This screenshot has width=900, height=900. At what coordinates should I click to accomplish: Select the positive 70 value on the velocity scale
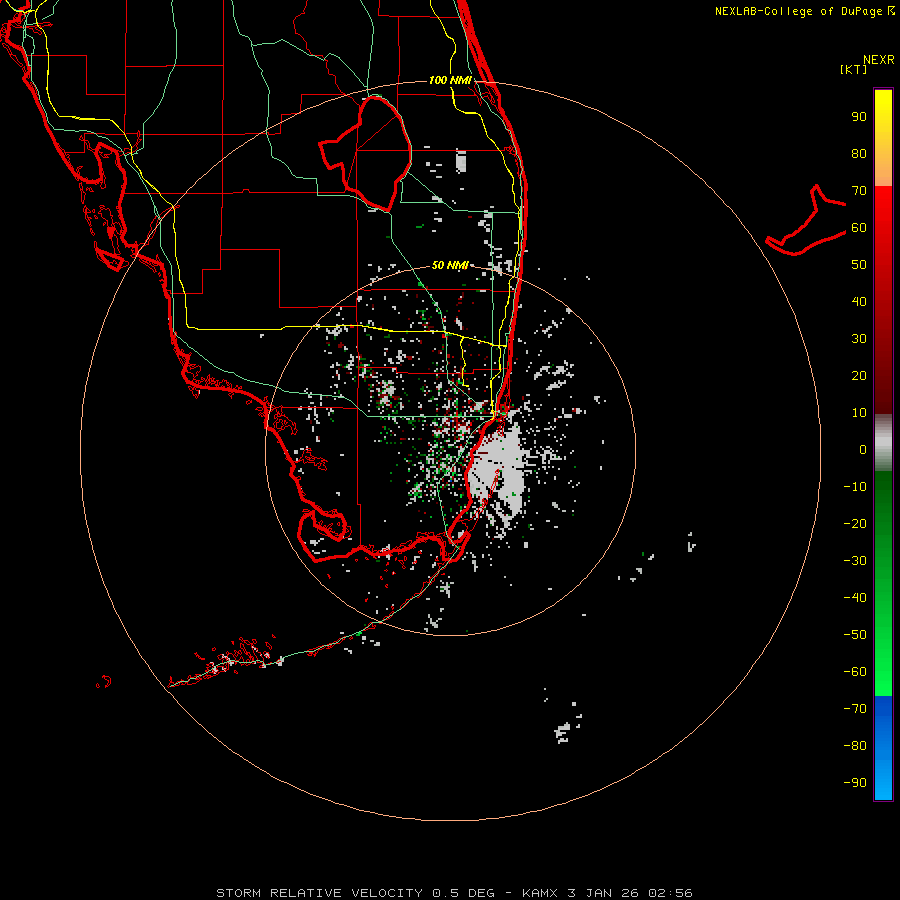click(859, 191)
